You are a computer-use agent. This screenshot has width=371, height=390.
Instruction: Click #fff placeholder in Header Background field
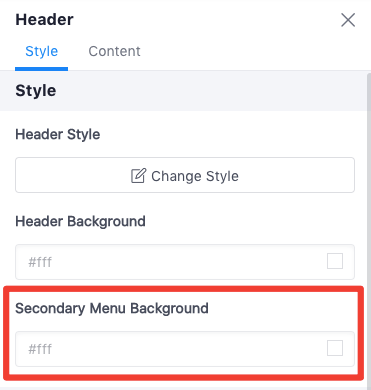tap(40, 262)
